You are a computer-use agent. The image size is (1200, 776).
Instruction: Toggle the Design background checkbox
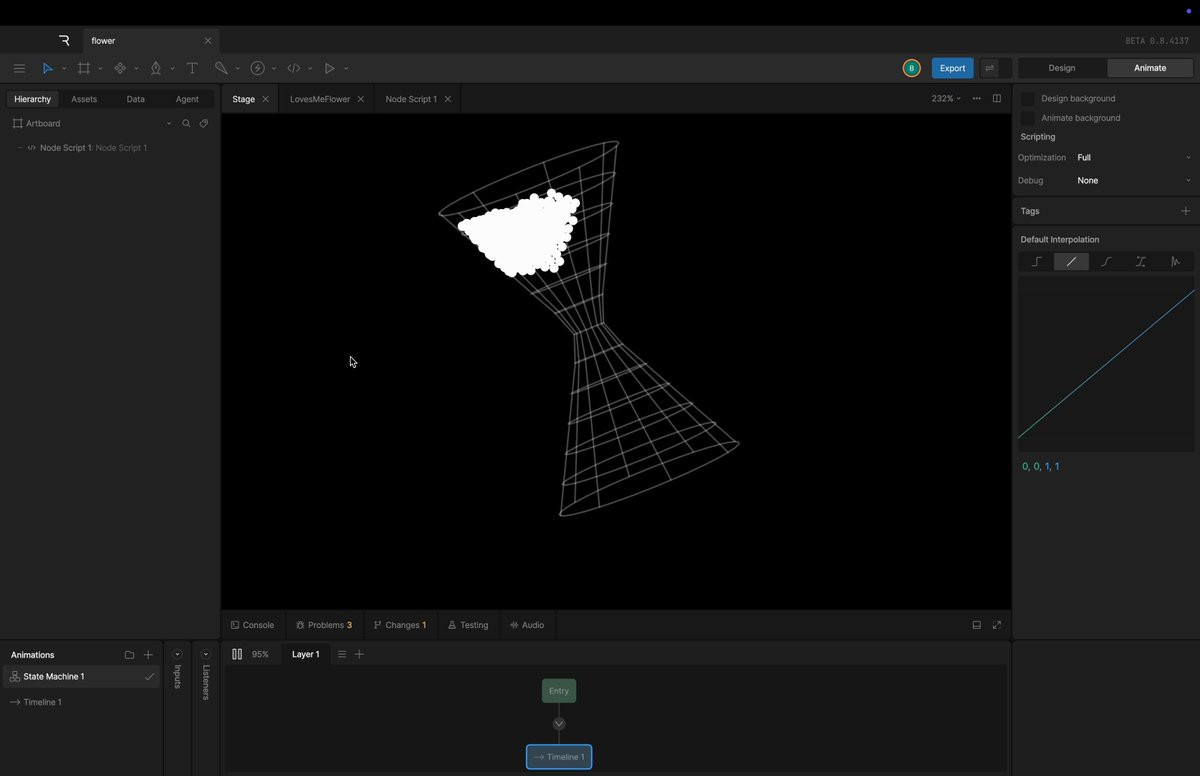coord(1027,99)
